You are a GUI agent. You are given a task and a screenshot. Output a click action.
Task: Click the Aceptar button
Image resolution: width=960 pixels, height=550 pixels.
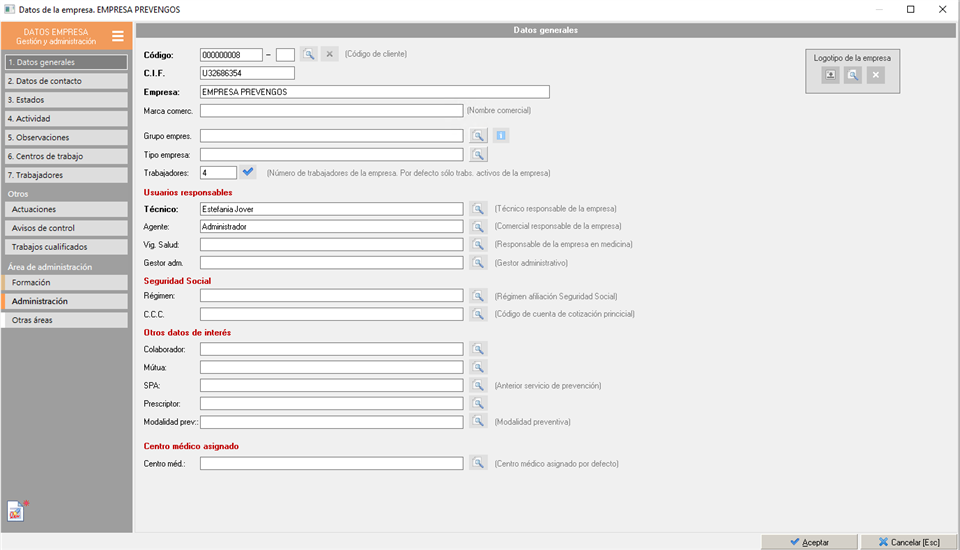pyautogui.click(x=809, y=542)
